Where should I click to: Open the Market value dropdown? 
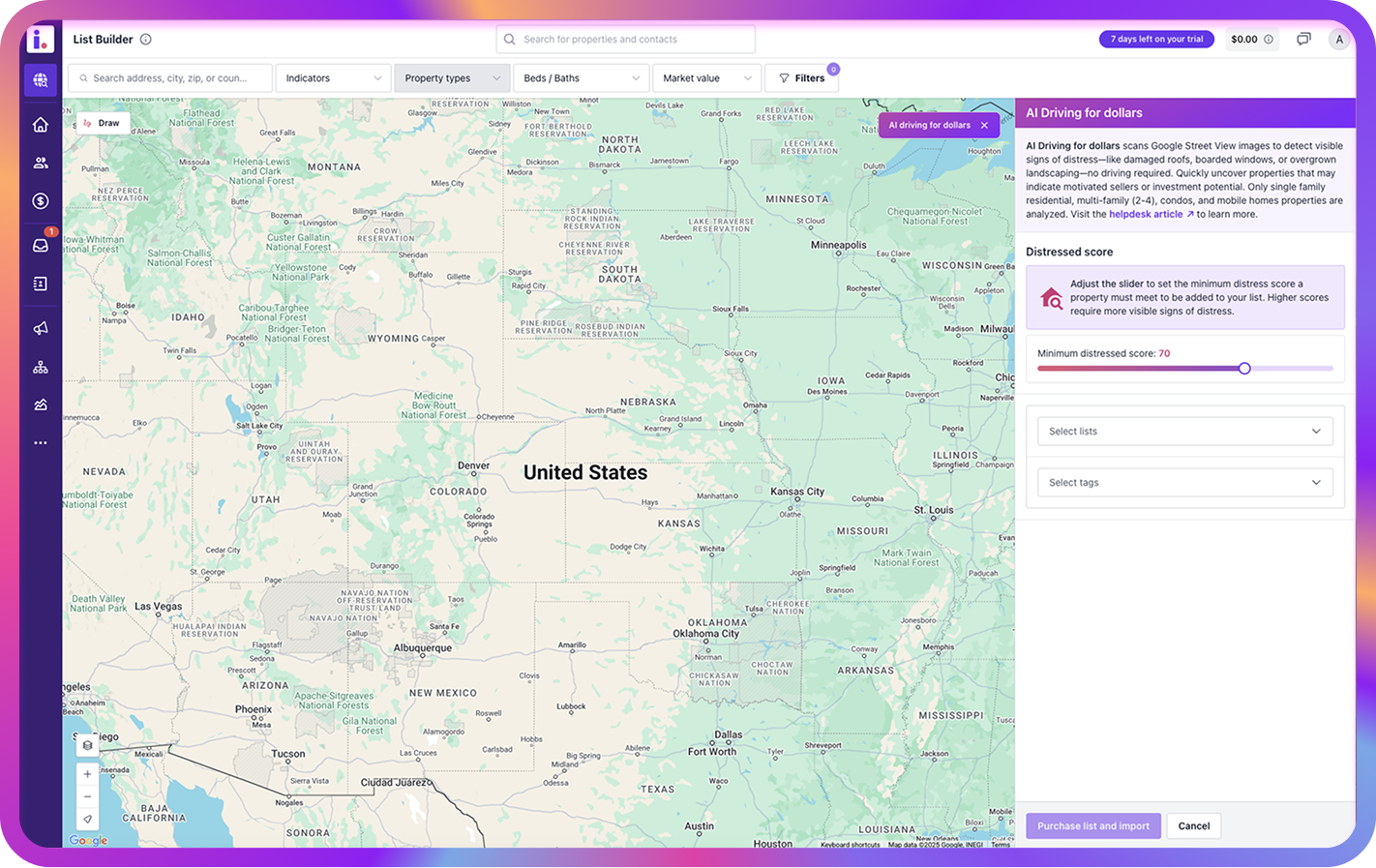coord(706,78)
